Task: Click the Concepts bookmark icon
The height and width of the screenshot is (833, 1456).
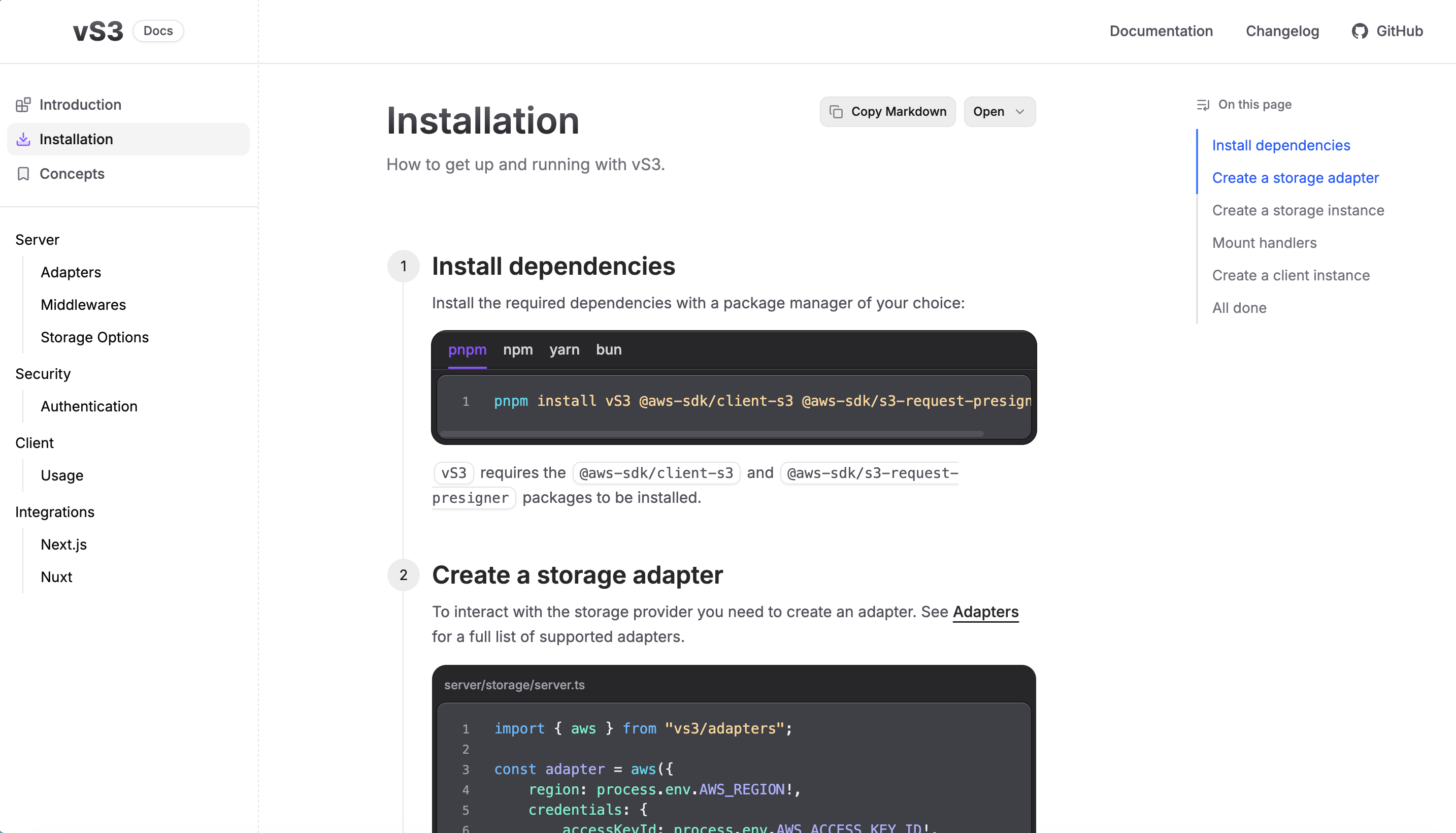Action: click(23, 174)
